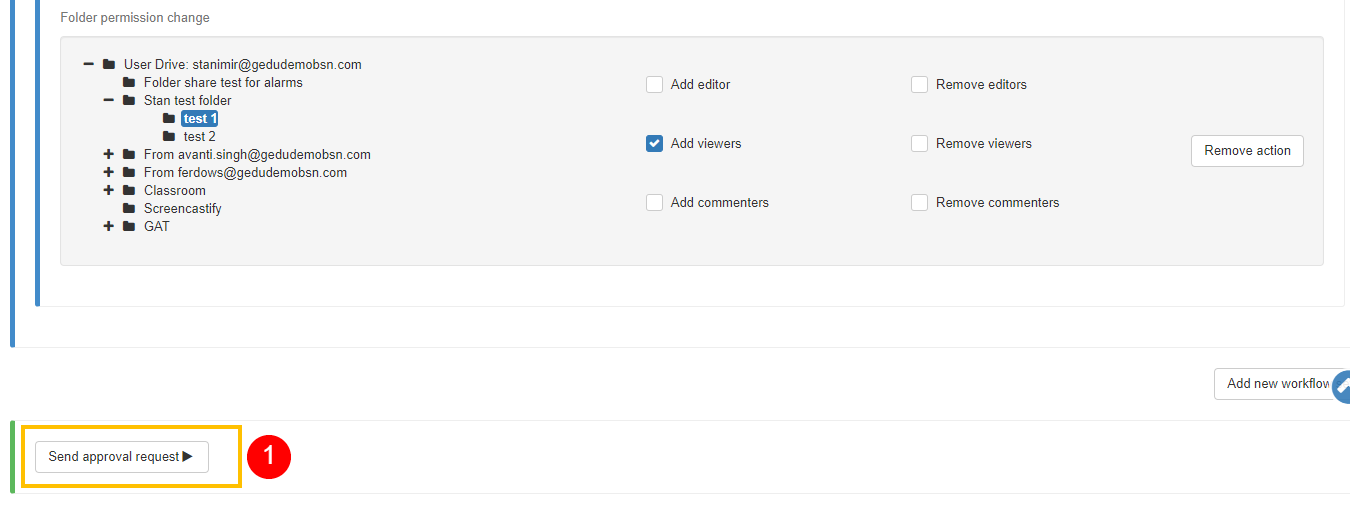Screen dimensions: 1350x509
Task: Collapse the User Drive tree root
Action: coord(89,65)
